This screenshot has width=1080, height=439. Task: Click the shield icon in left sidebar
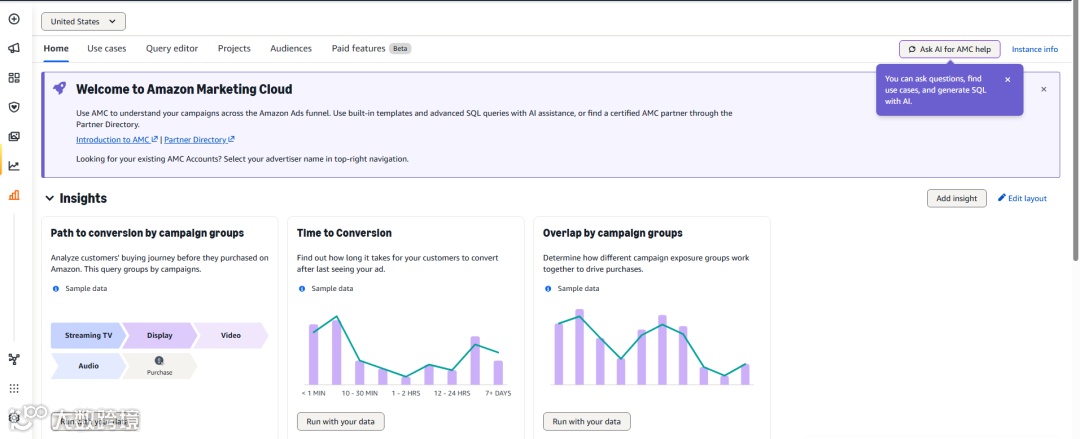pos(14,107)
